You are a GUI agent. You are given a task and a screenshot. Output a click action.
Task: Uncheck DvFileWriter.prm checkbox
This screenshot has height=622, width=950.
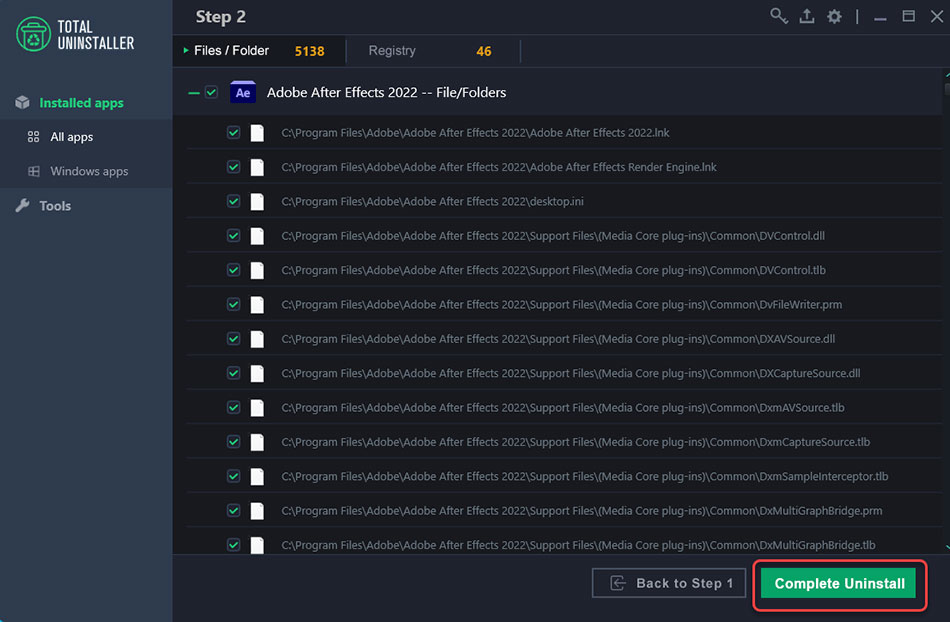[x=233, y=304]
